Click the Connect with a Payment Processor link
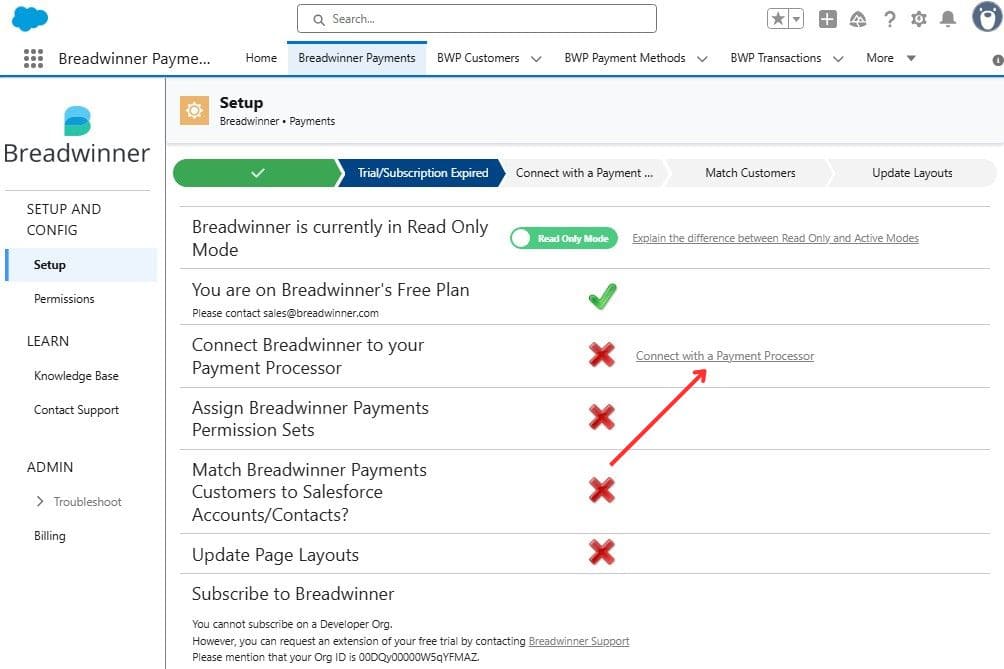Image resolution: width=1004 pixels, height=669 pixels. [725, 356]
